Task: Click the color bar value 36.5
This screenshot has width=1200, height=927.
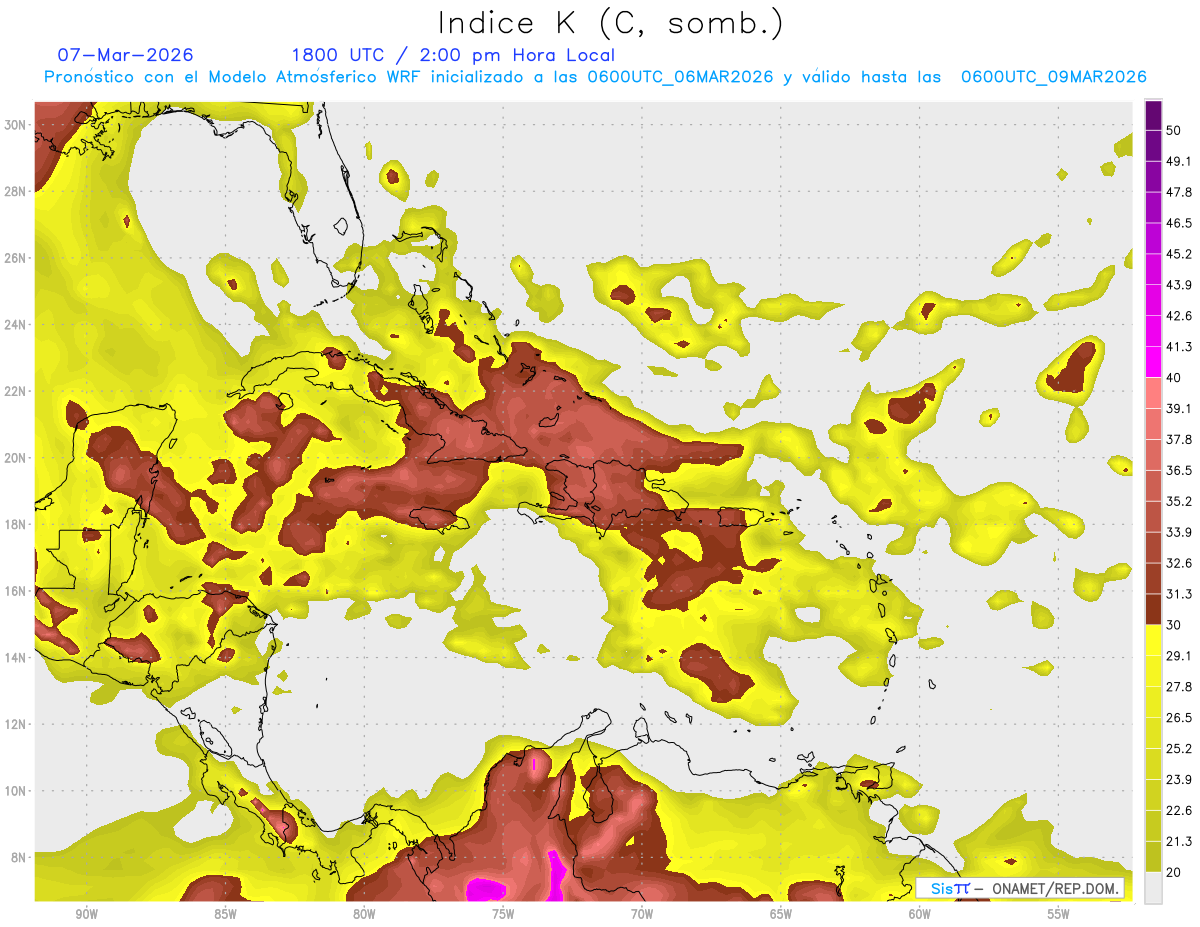Action: 1179,470
